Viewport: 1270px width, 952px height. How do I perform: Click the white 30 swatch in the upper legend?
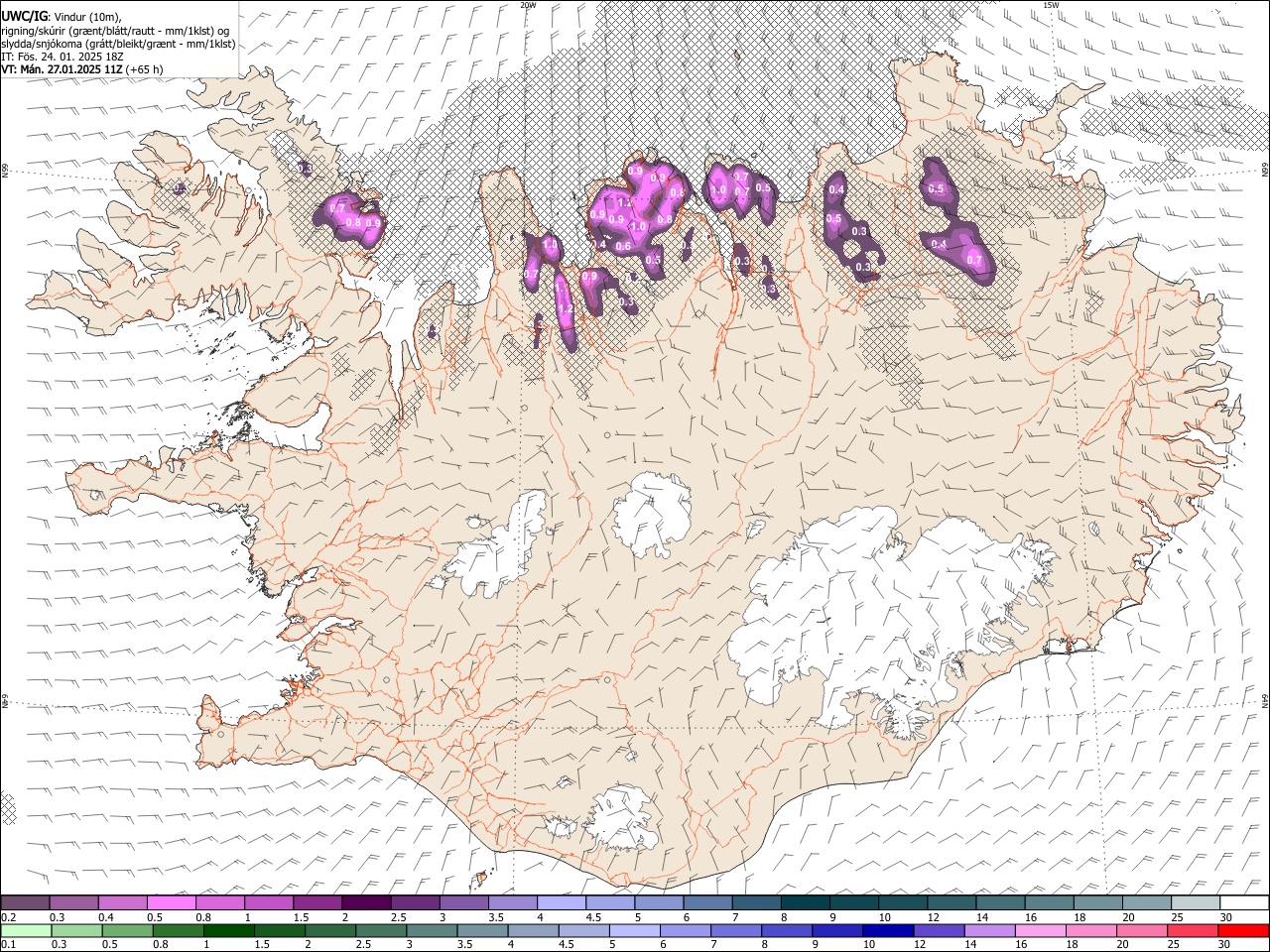(x=1244, y=902)
